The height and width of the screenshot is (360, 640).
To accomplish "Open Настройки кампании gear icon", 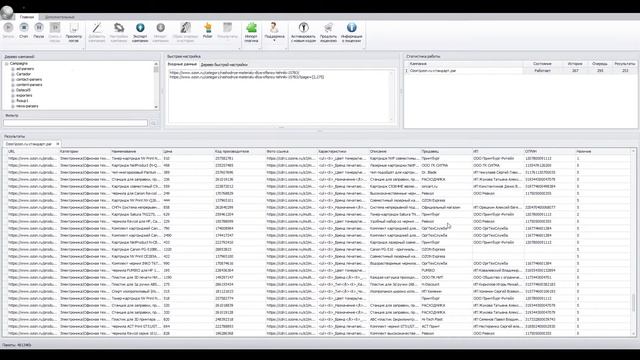I will (119, 33).
